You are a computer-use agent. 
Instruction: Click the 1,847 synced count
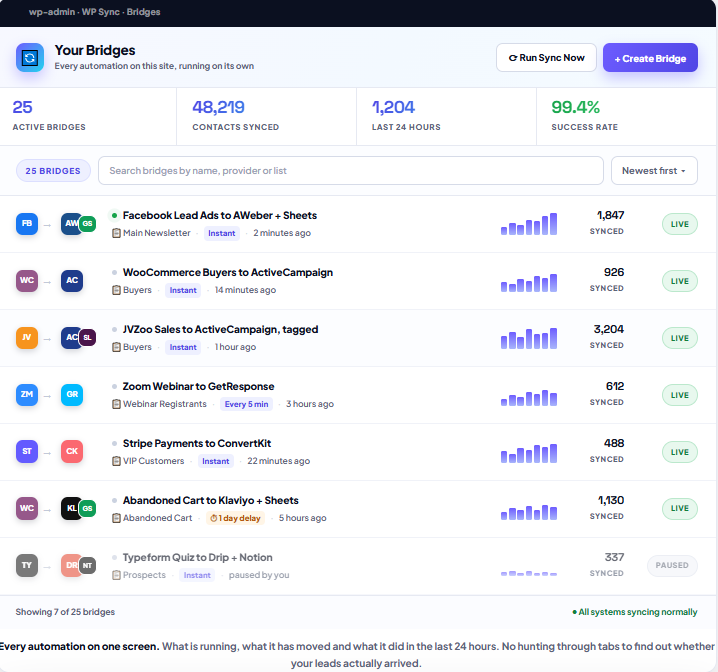click(x=610, y=215)
